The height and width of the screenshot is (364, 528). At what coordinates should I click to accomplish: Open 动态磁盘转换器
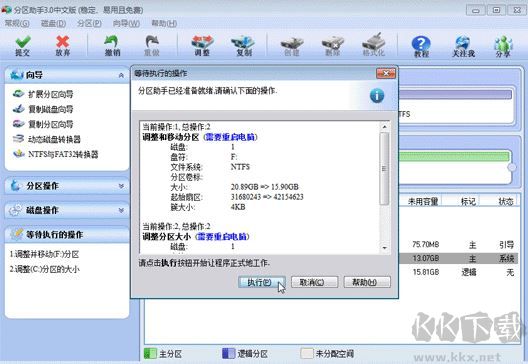(x=46, y=139)
